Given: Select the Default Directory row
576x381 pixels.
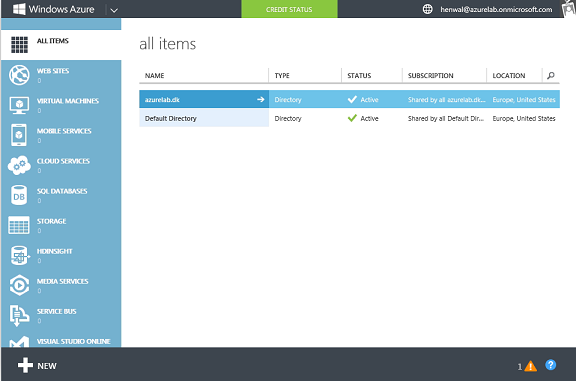Looking at the screenshot, I should (x=349, y=118).
